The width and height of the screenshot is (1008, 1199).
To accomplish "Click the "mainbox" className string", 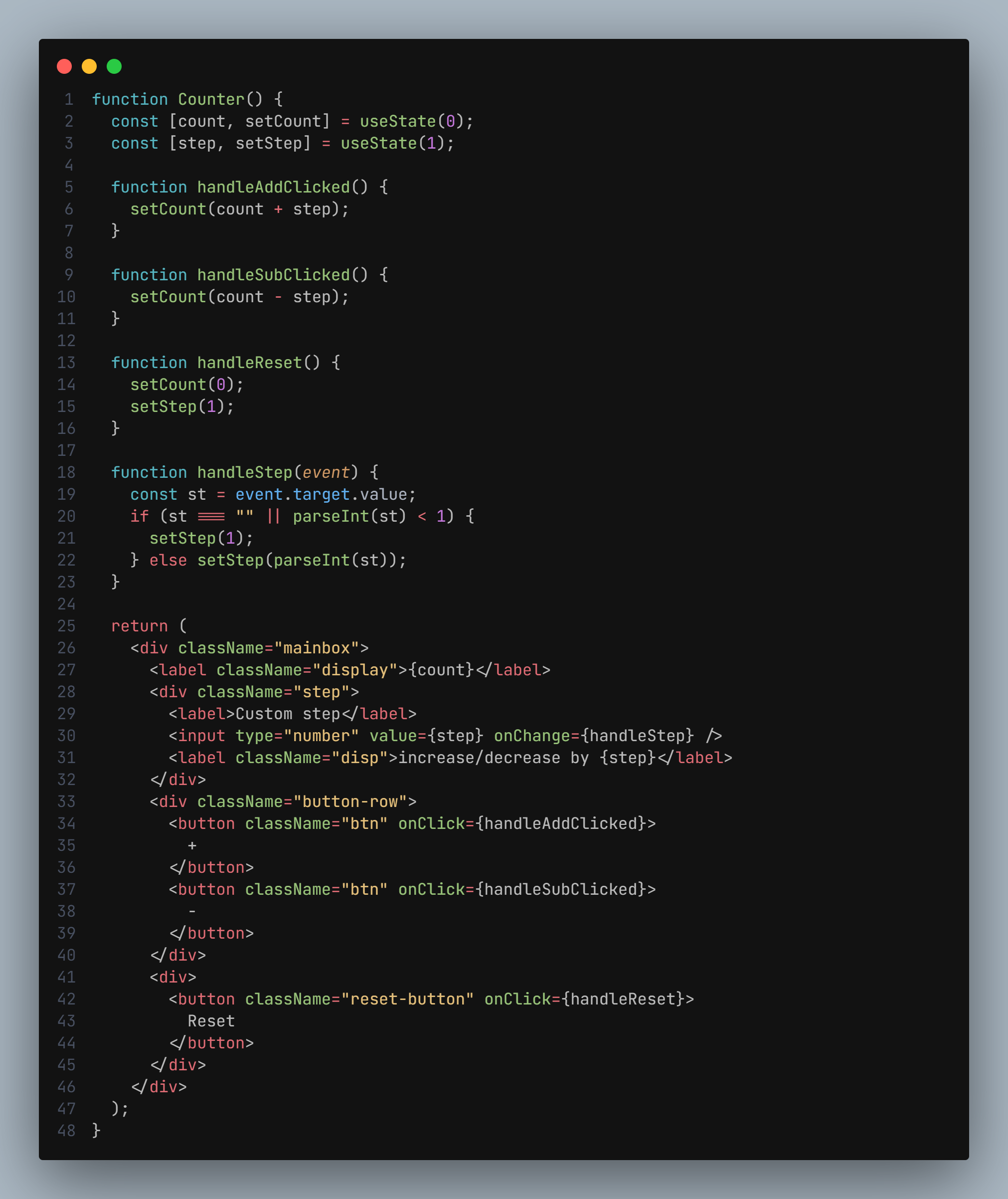I will 317,648.
